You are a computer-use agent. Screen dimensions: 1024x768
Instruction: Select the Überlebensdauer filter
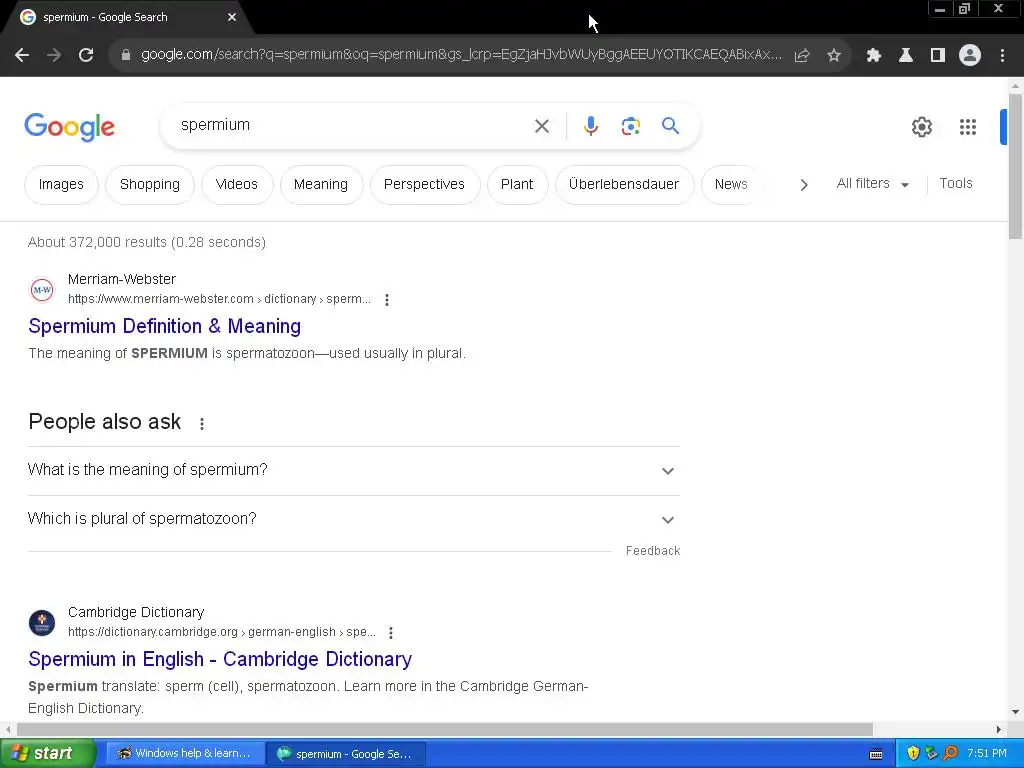tap(624, 185)
